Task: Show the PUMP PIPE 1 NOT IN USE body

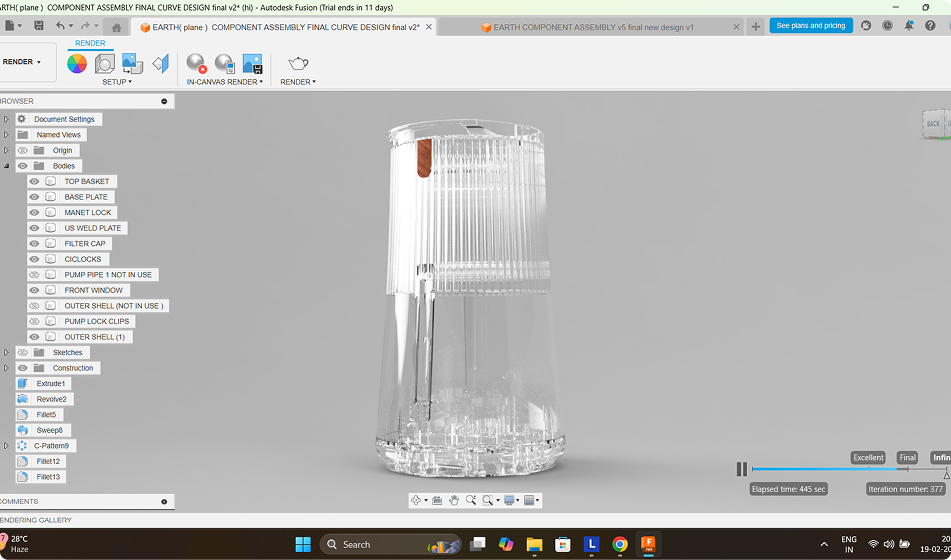Action: click(35, 275)
